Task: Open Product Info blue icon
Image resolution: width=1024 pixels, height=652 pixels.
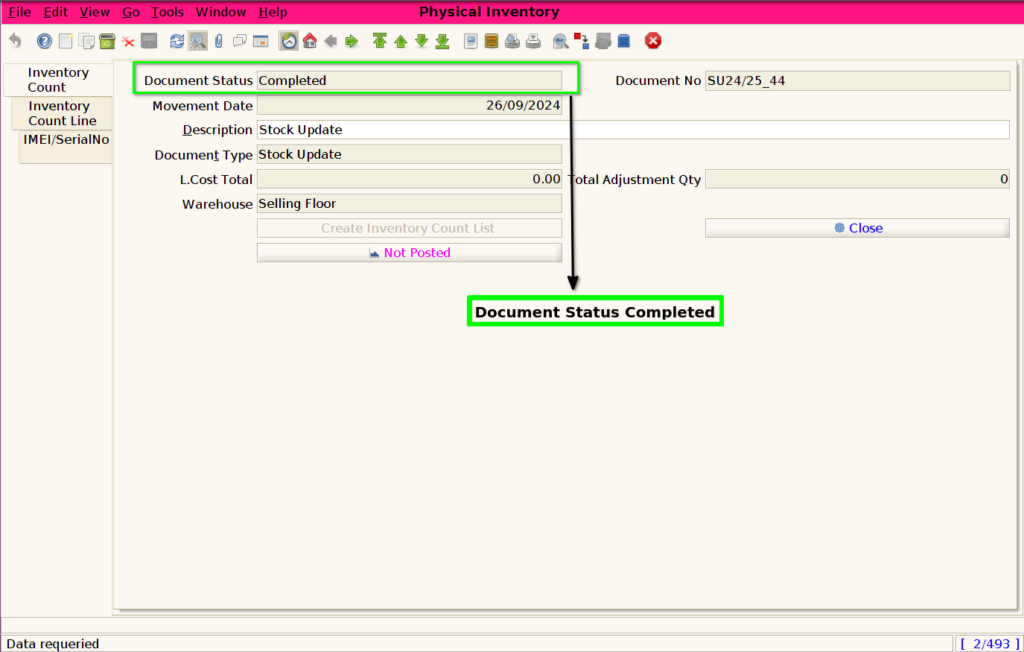Action: tap(624, 41)
